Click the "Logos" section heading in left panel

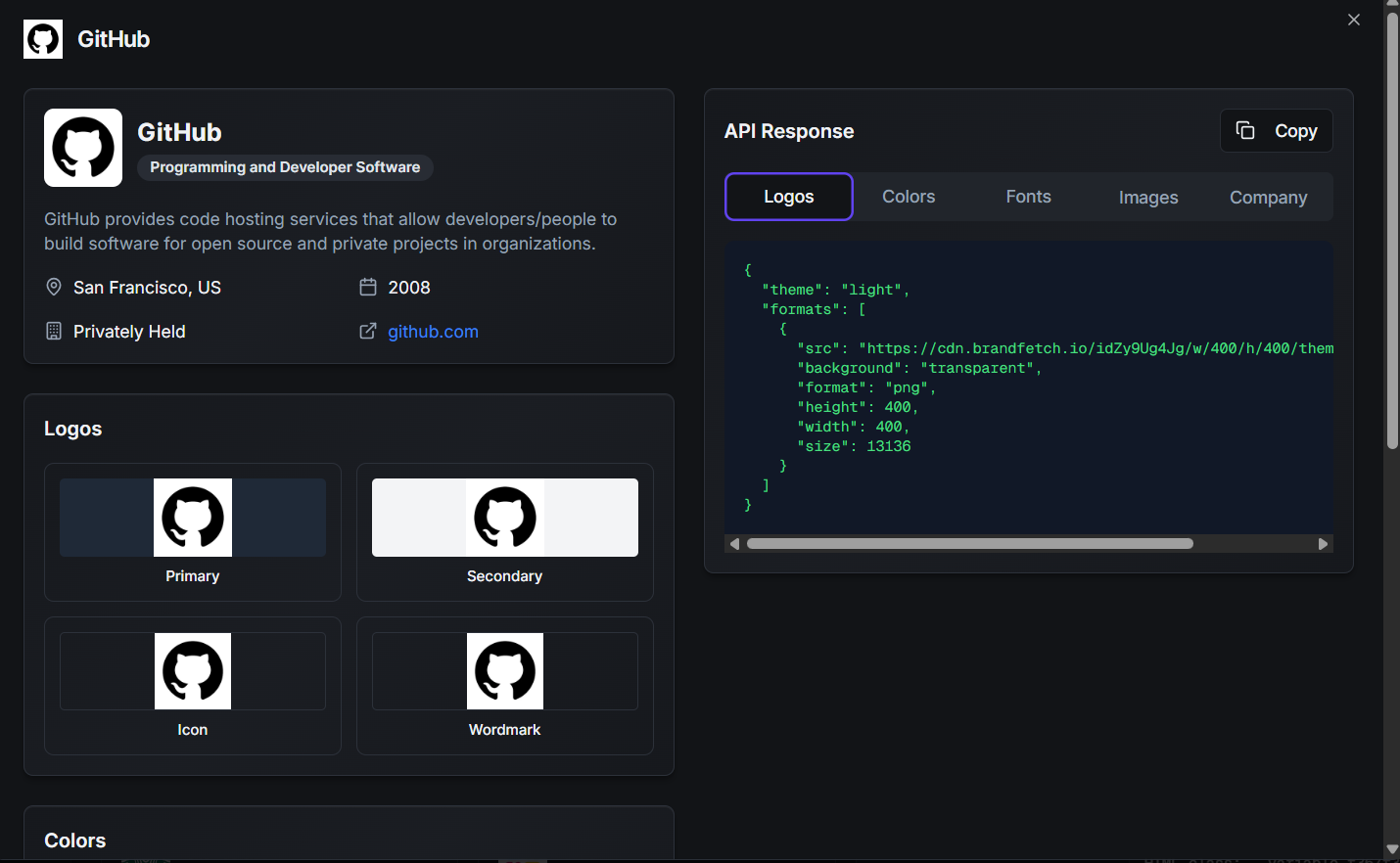click(73, 429)
